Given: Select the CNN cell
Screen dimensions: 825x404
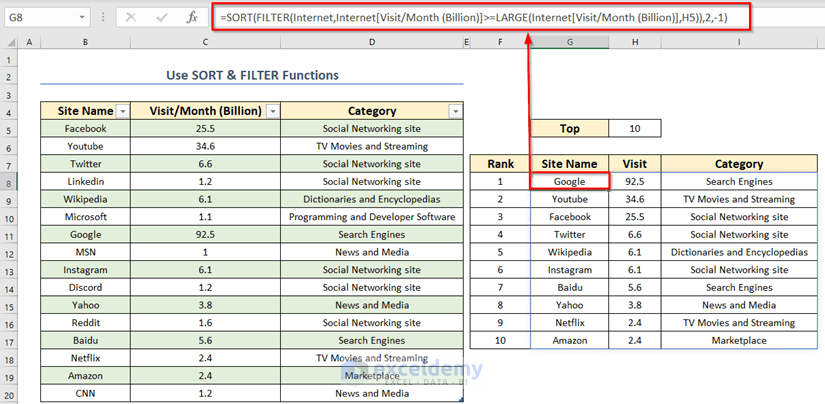Looking at the screenshot, I should coord(85,393).
